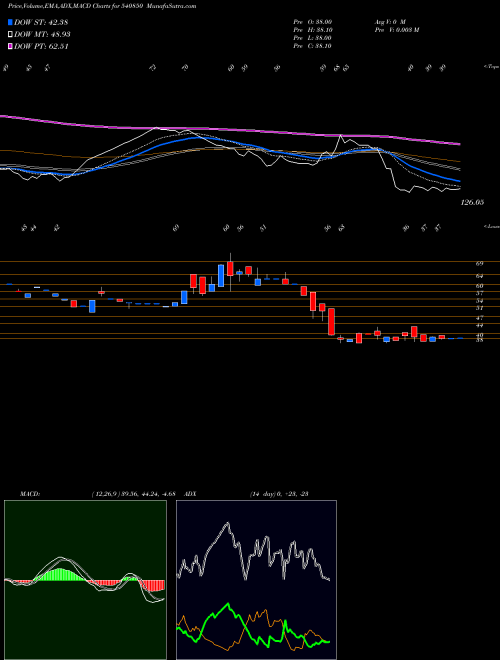Click the 'Pre L: 38.00' low value
This screenshot has height=660, width=500.
tap(312, 38)
